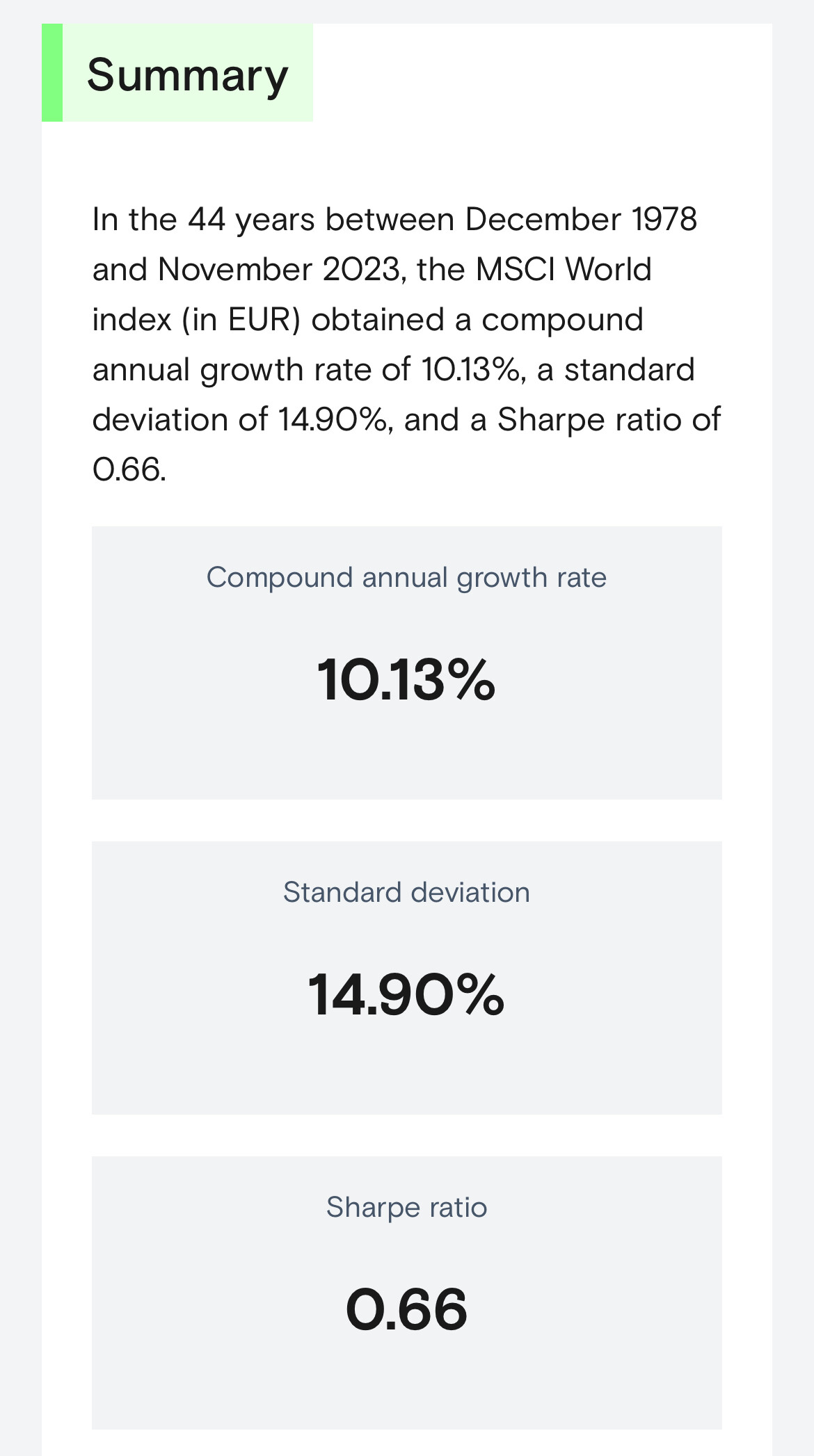Click "December 1978" in the summary paragraph

pos(581,220)
